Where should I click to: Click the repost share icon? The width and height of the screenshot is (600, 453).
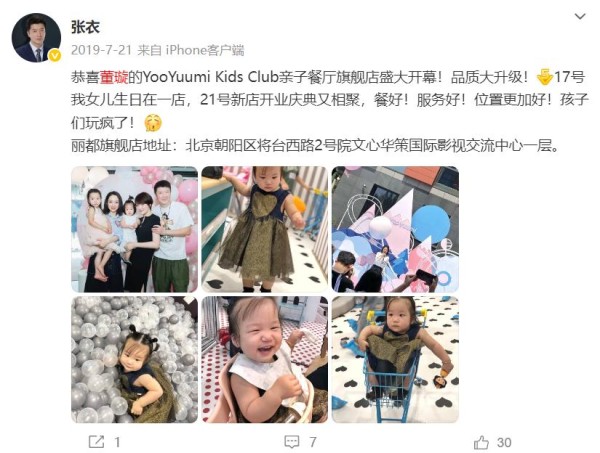[x=96, y=442]
